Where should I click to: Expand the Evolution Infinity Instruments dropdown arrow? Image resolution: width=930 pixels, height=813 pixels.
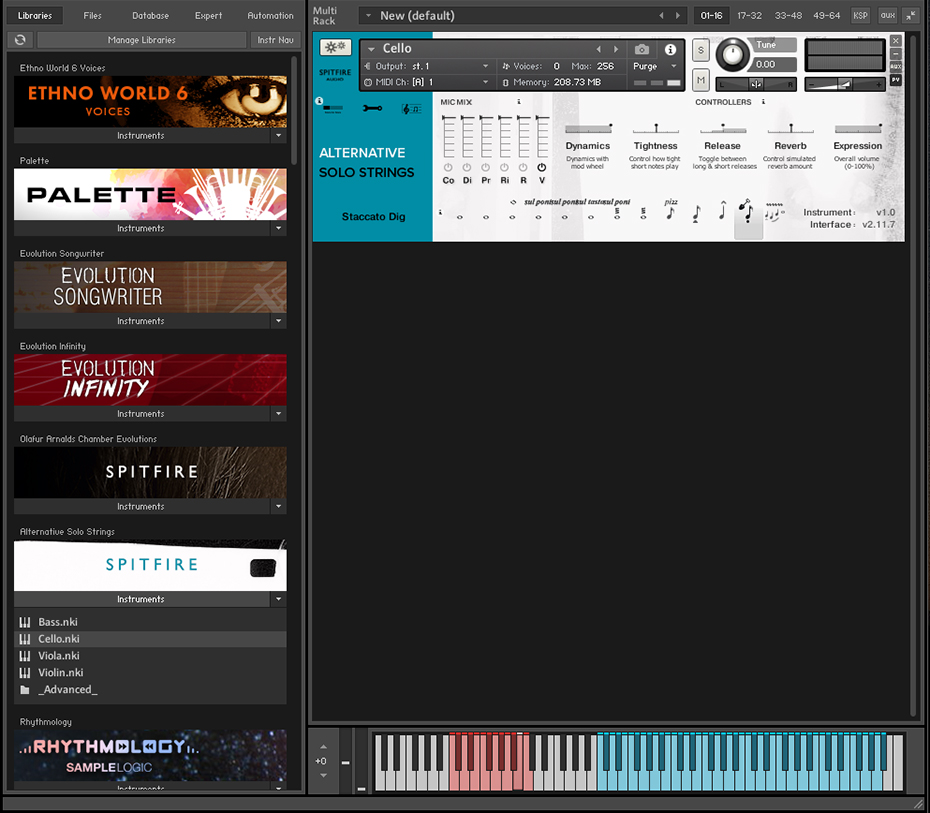tap(279, 413)
